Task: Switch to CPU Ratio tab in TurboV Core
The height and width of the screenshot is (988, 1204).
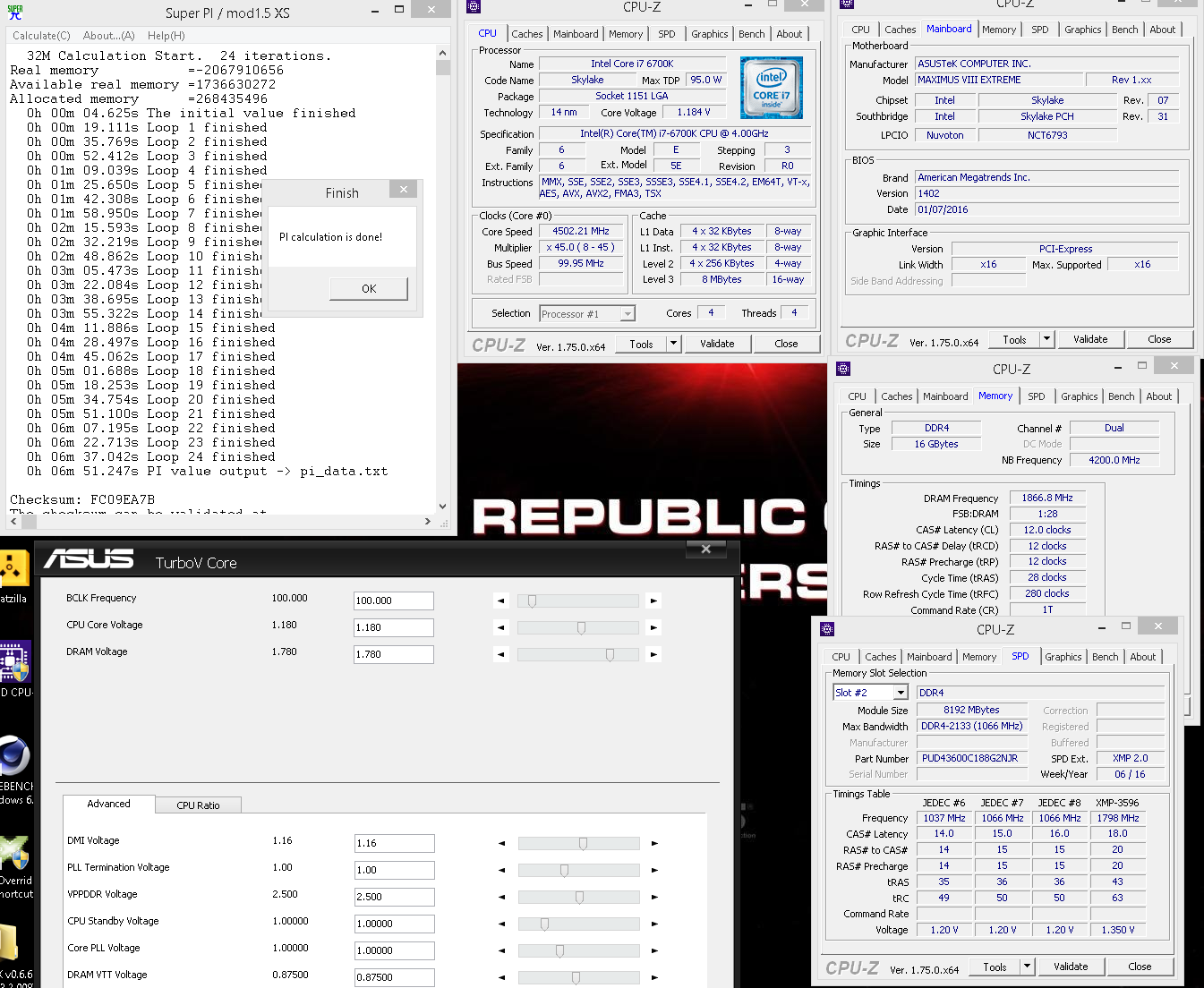Action: 198,805
